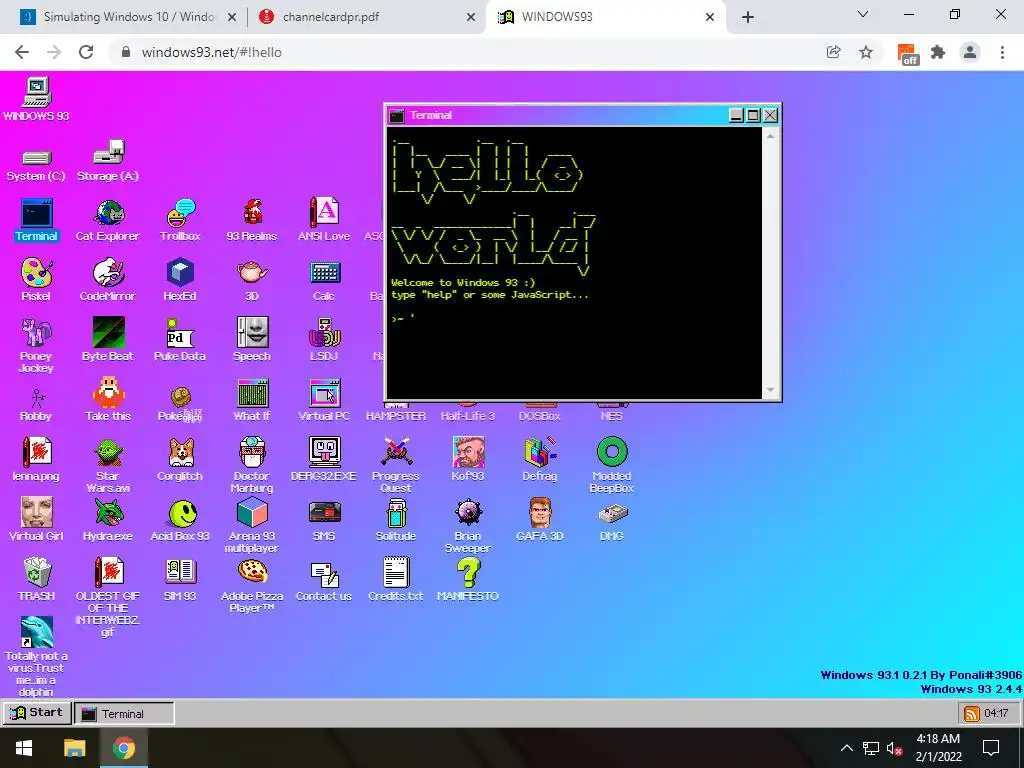Launch the GAFA 3D icon

click(539, 513)
